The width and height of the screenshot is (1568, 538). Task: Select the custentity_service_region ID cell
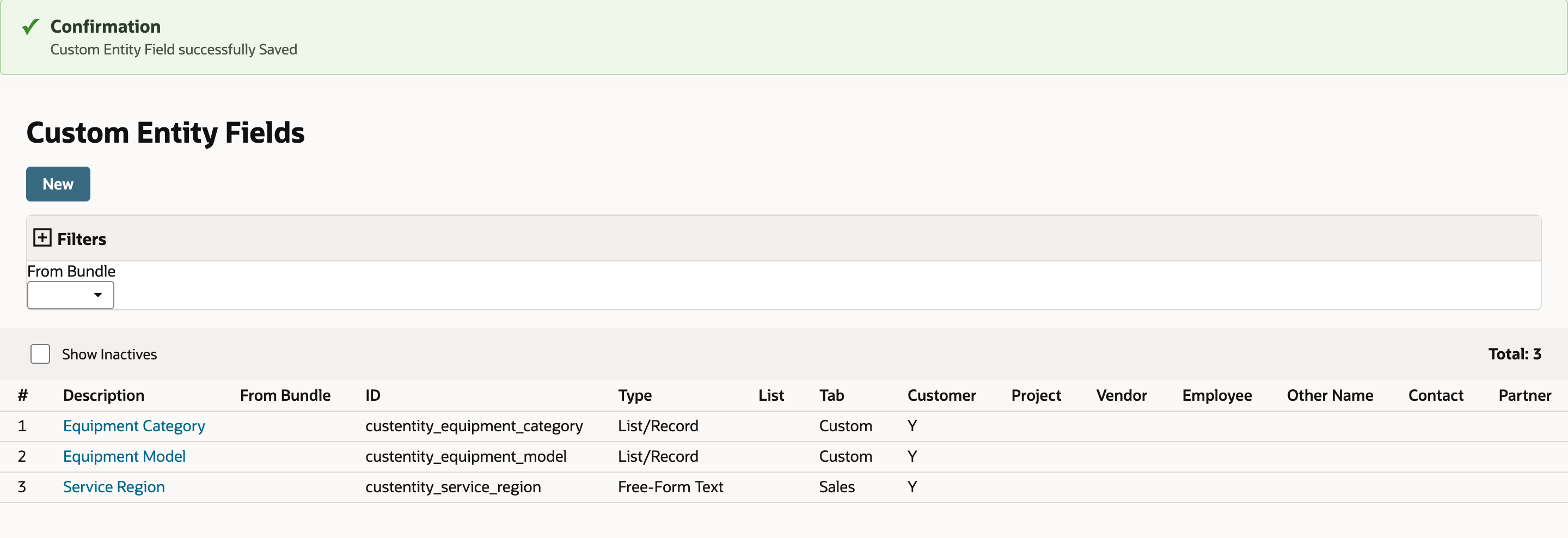tap(453, 487)
